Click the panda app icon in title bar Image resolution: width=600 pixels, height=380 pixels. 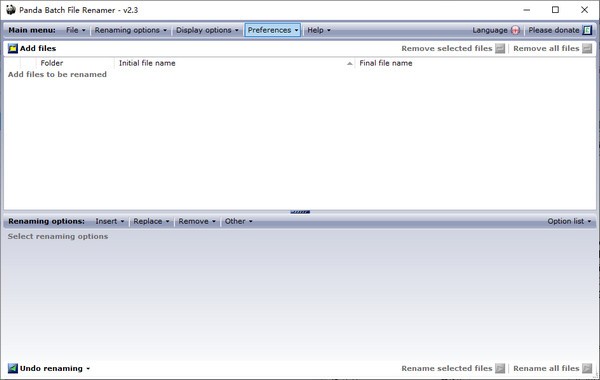point(11,10)
